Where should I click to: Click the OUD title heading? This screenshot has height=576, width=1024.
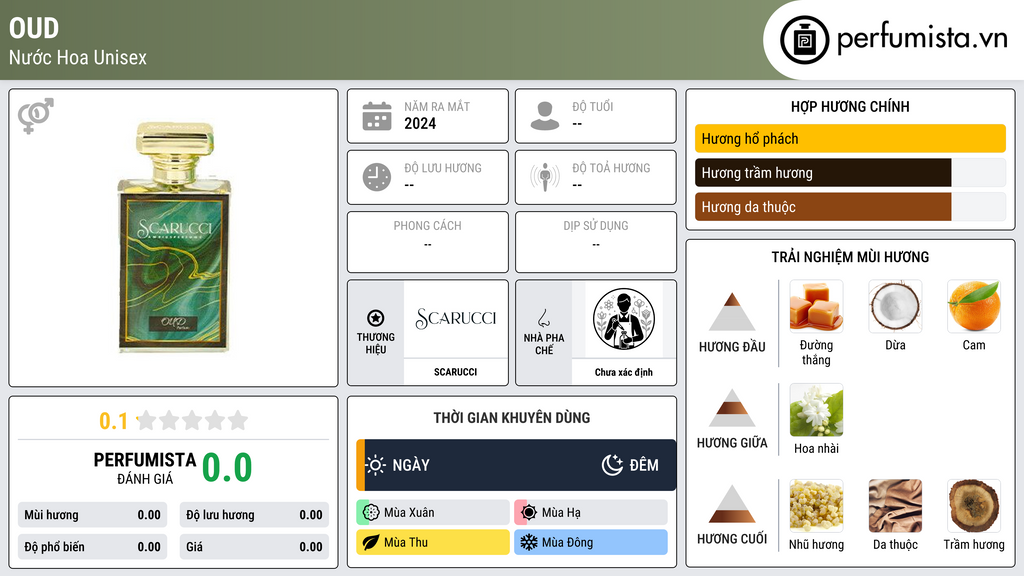34,29
